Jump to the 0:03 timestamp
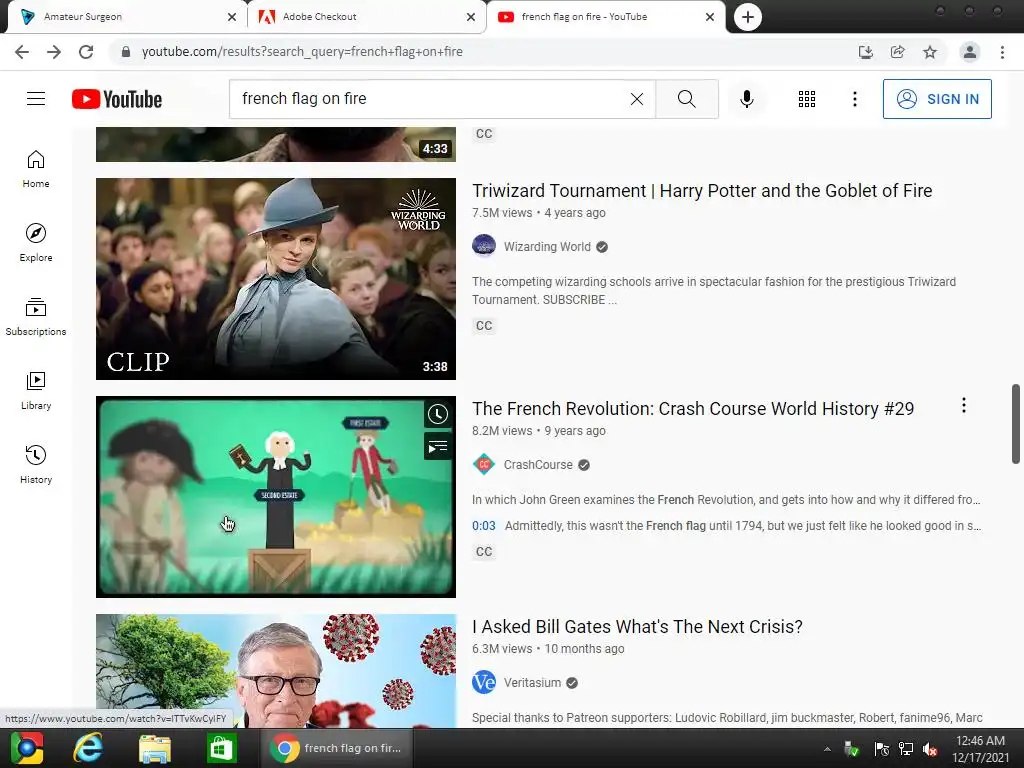This screenshot has height=768, width=1024. click(x=484, y=526)
